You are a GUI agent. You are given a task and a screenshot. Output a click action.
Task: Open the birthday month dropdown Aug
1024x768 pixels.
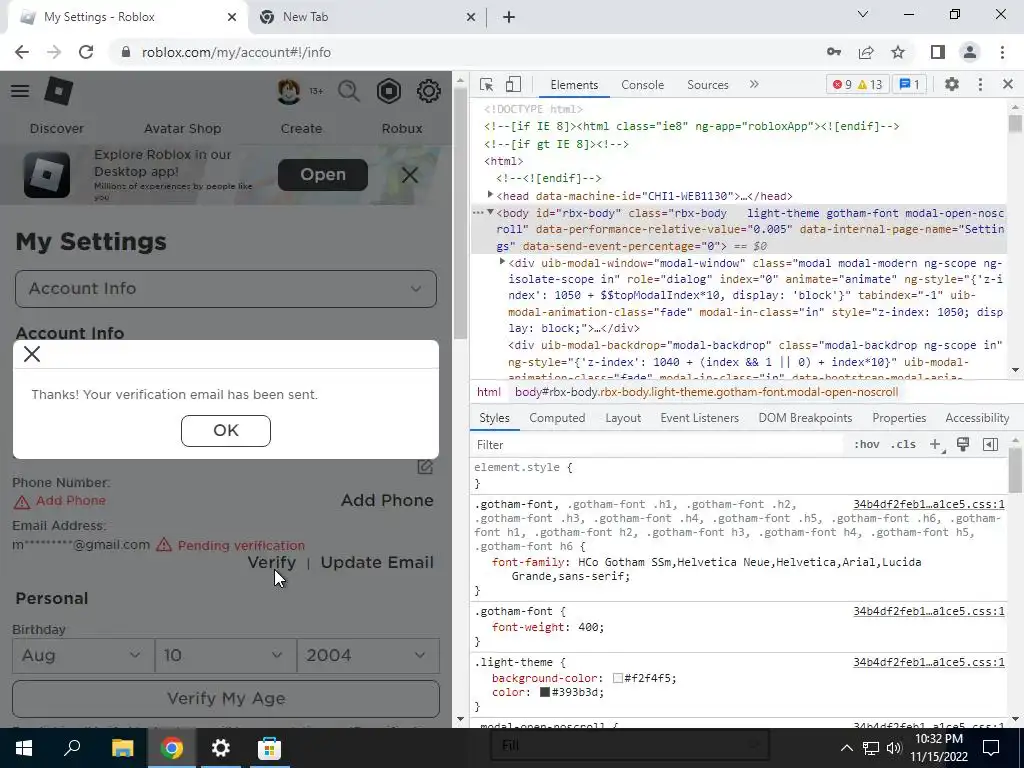(x=84, y=656)
